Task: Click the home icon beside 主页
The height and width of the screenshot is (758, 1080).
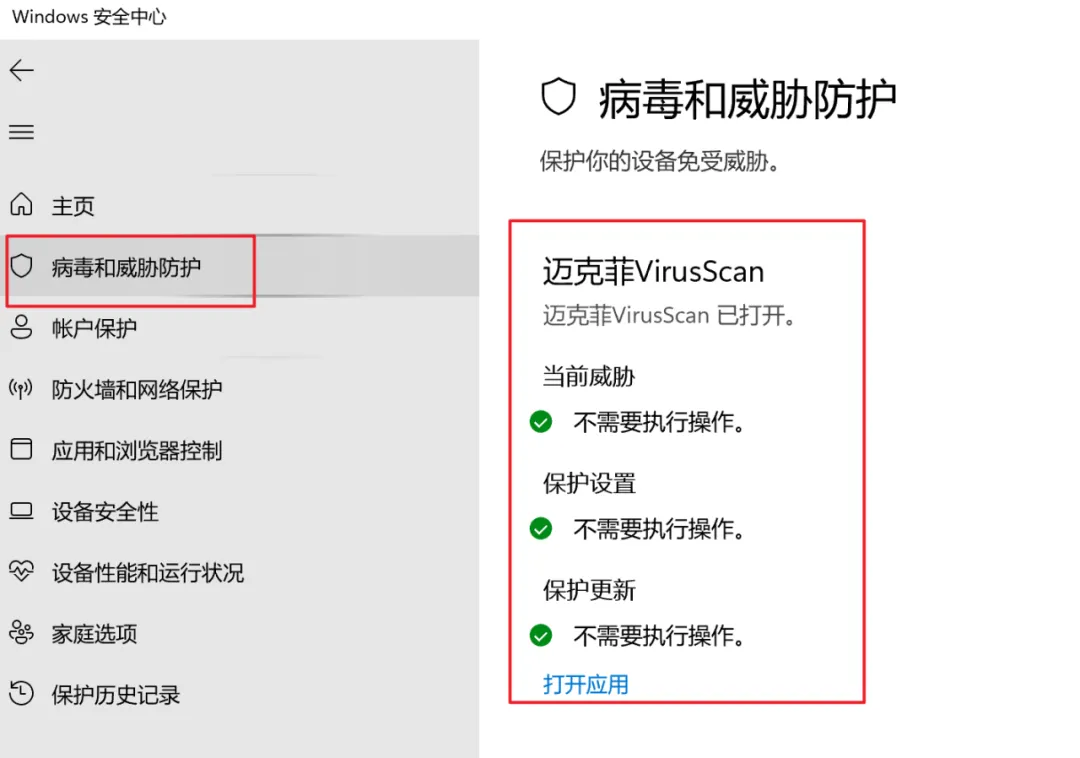Action: 21,204
